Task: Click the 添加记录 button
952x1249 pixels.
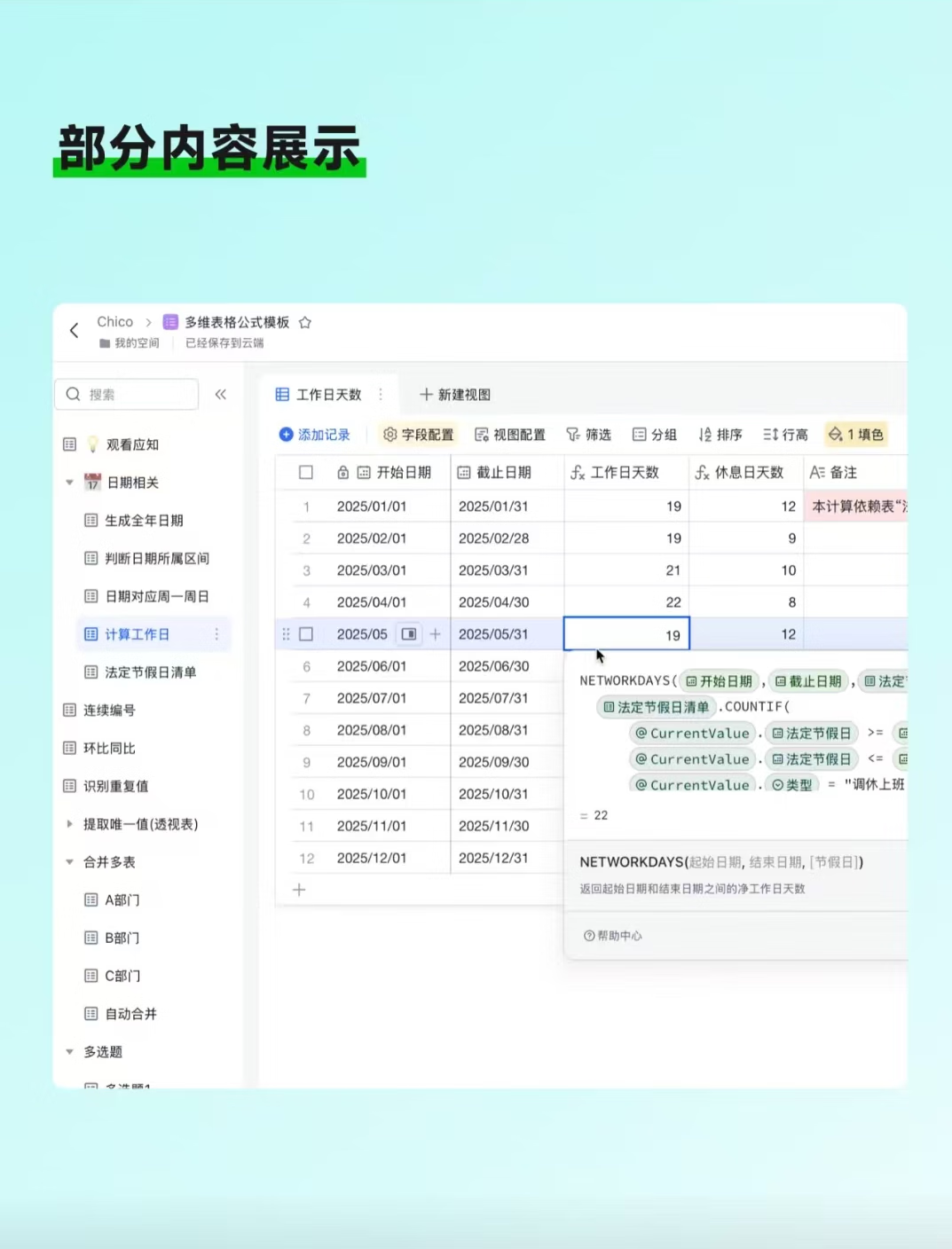Action: (x=315, y=435)
